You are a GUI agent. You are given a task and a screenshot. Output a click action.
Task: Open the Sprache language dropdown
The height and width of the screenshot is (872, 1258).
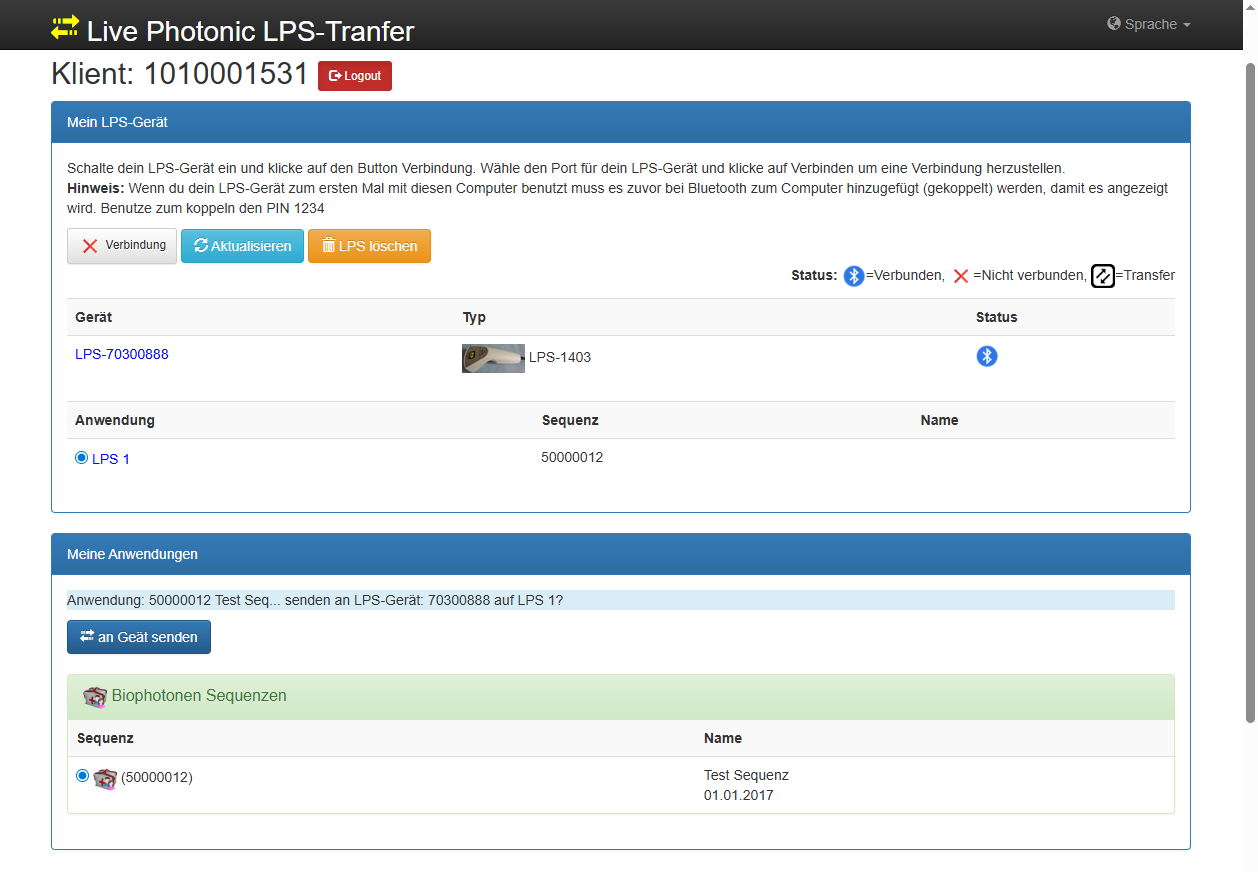(x=1150, y=24)
